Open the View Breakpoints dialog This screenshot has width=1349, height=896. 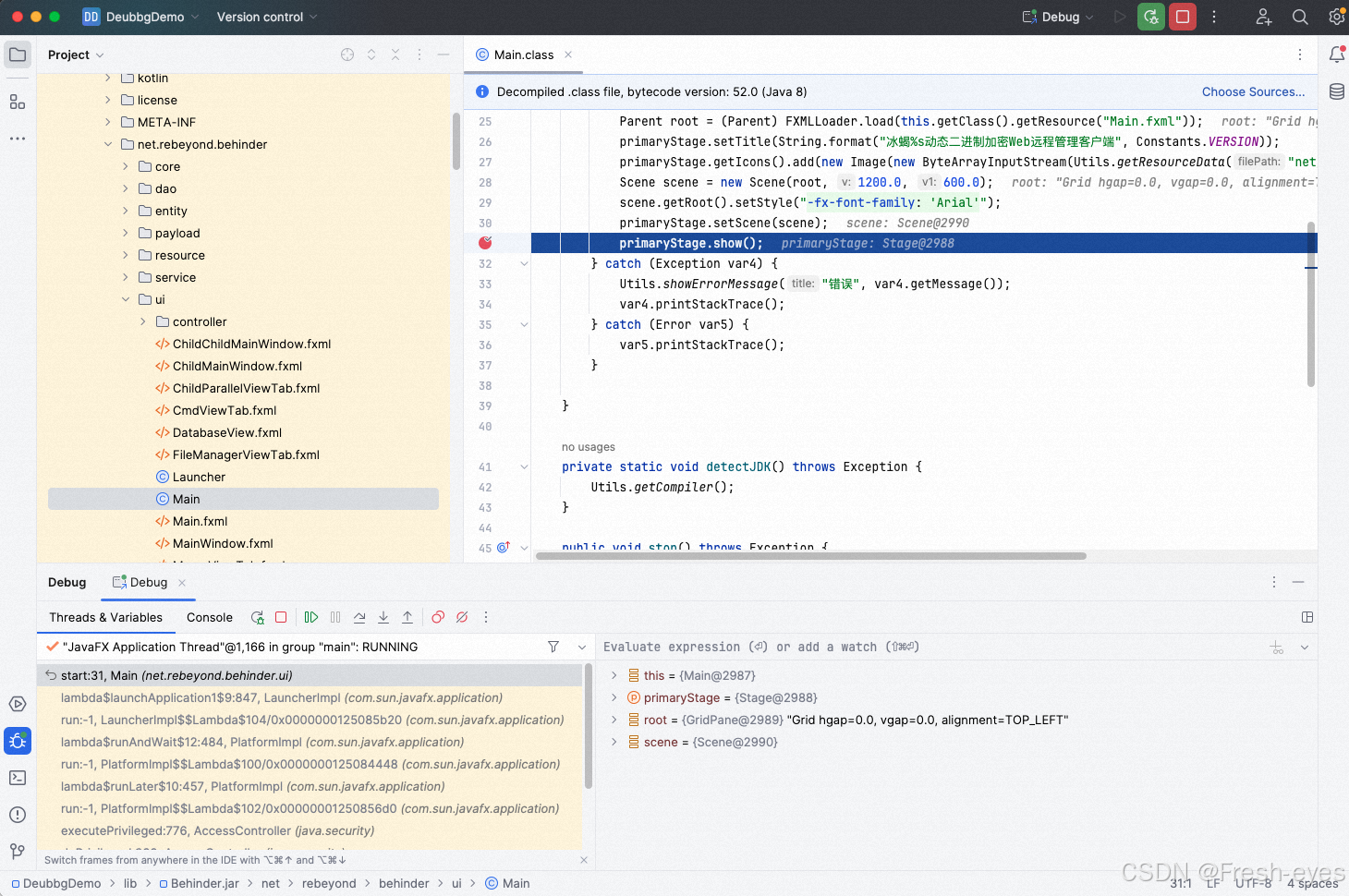coord(437,617)
